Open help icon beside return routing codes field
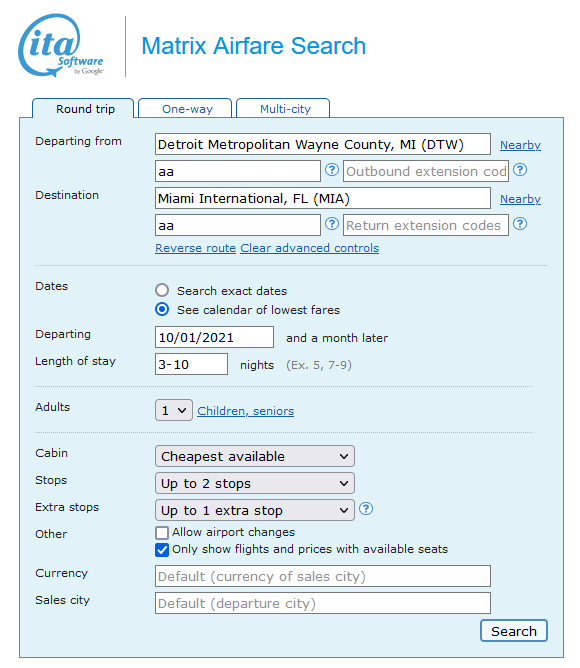 pos(332,224)
